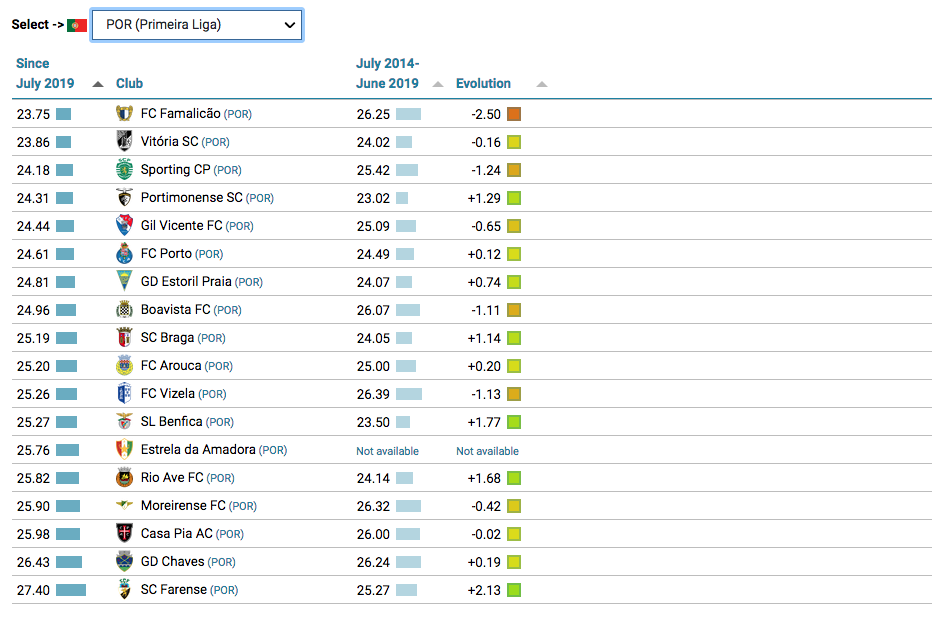Click the SL Benfica club crest
The image size is (947, 618).
pos(124,422)
